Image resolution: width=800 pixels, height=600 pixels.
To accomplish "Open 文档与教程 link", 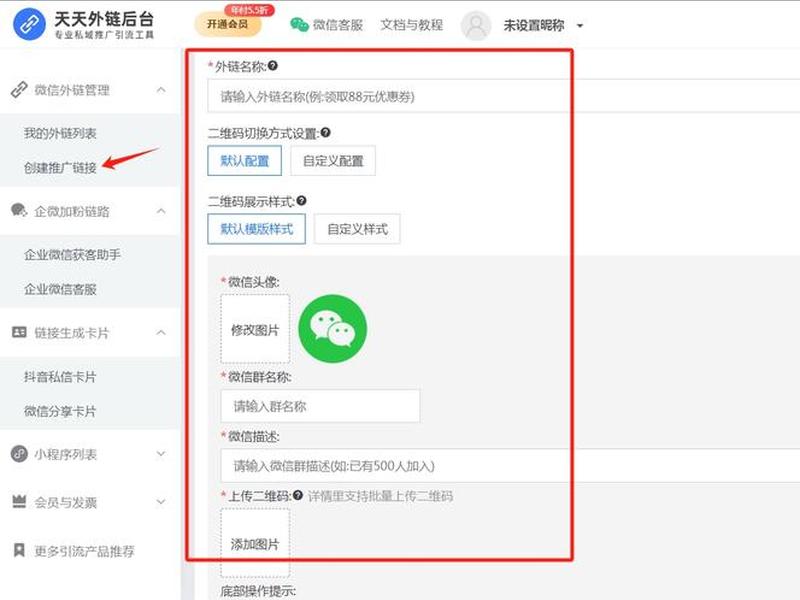I will (x=412, y=25).
